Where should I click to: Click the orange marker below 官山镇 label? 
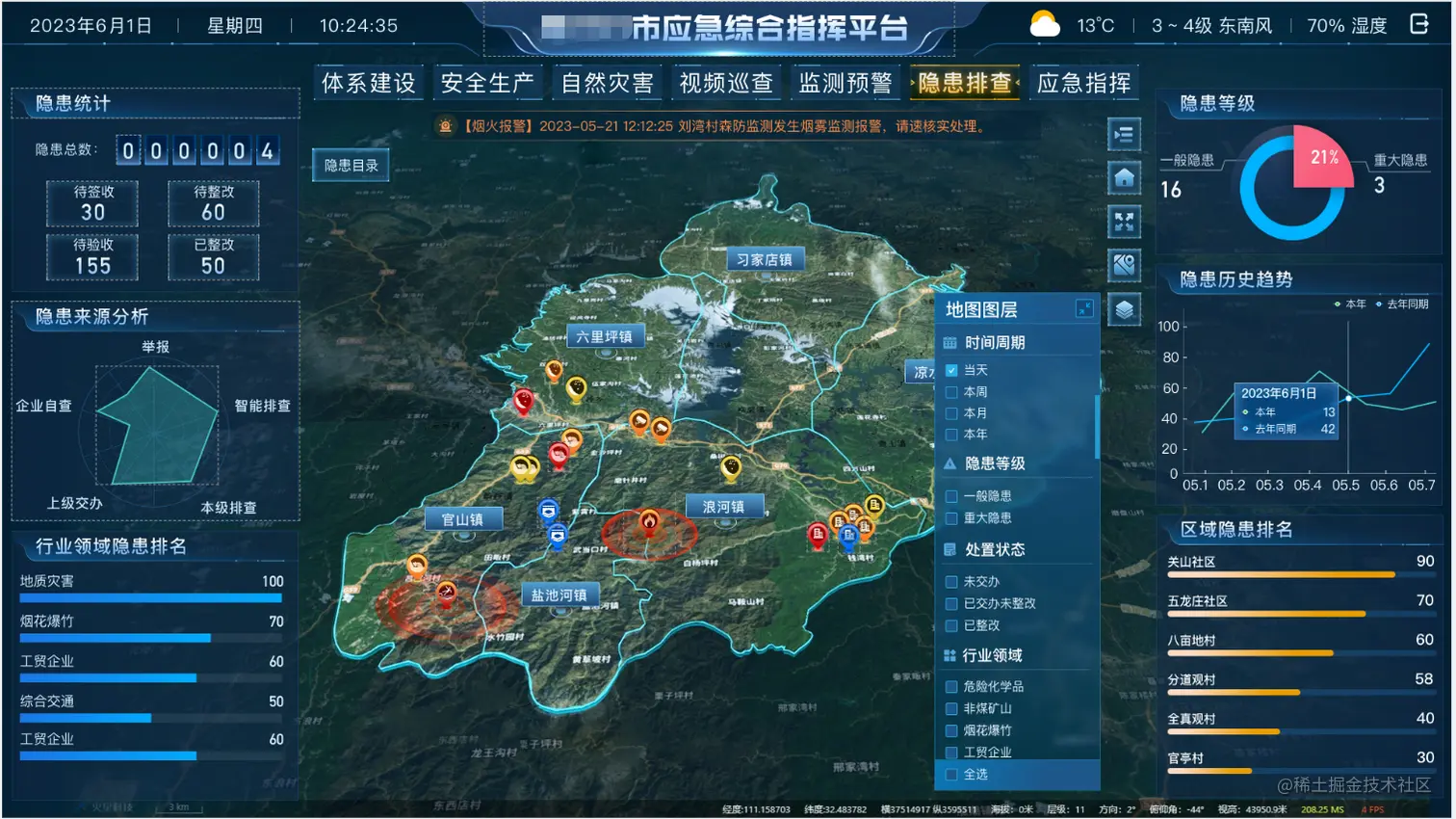pos(417,566)
